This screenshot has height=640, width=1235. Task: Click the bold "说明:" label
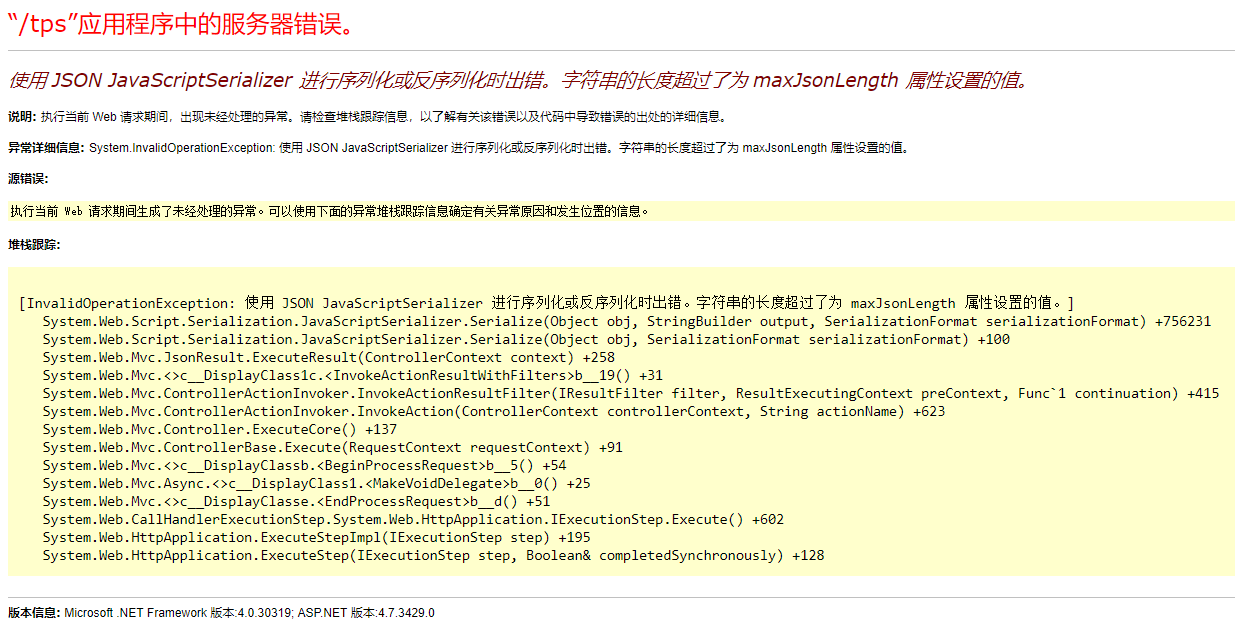(x=22, y=117)
